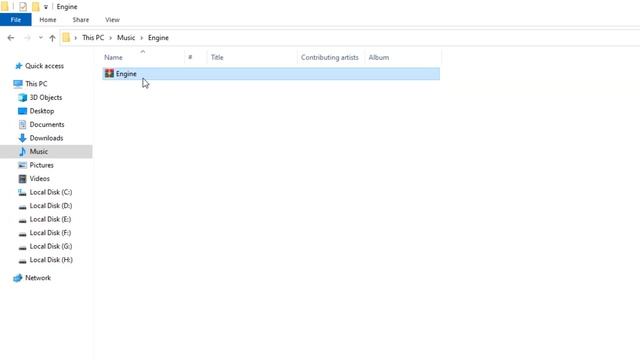Sort by the Album column header
This screenshot has width=640, height=360.
(x=379, y=58)
